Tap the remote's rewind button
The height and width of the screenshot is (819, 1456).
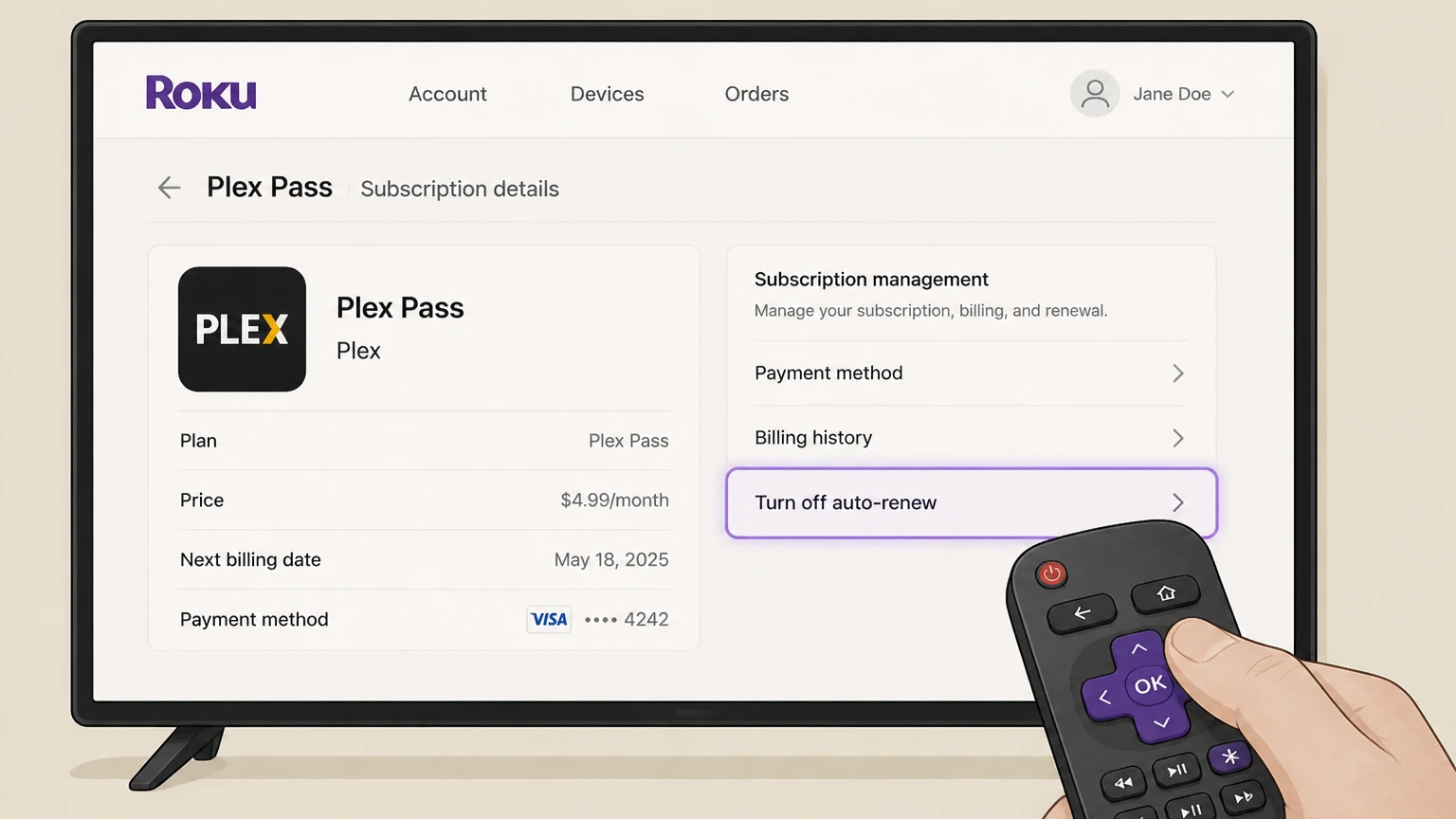click(x=1122, y=783)
